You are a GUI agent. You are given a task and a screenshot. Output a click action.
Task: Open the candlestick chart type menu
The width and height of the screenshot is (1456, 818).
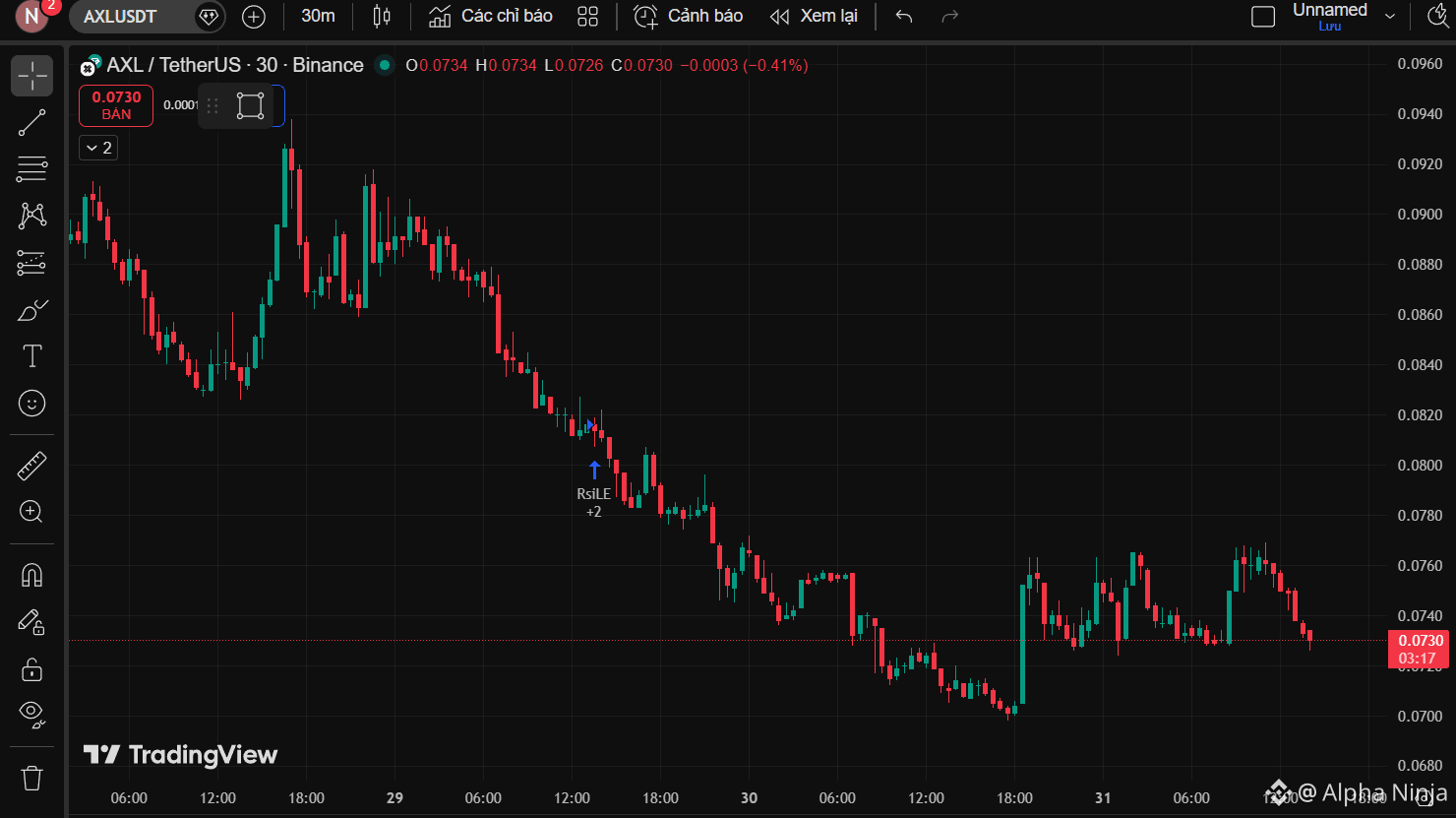point(382,17)
